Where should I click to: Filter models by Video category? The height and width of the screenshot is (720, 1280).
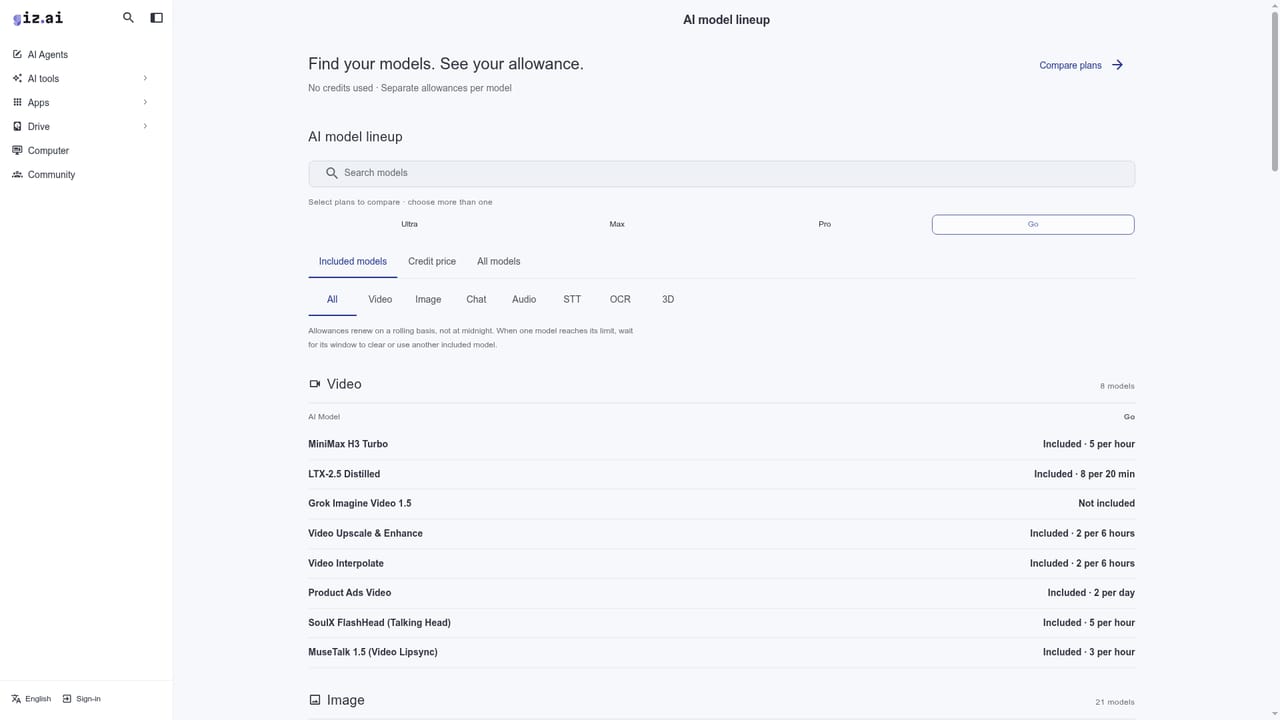click(x=380, y=299)
